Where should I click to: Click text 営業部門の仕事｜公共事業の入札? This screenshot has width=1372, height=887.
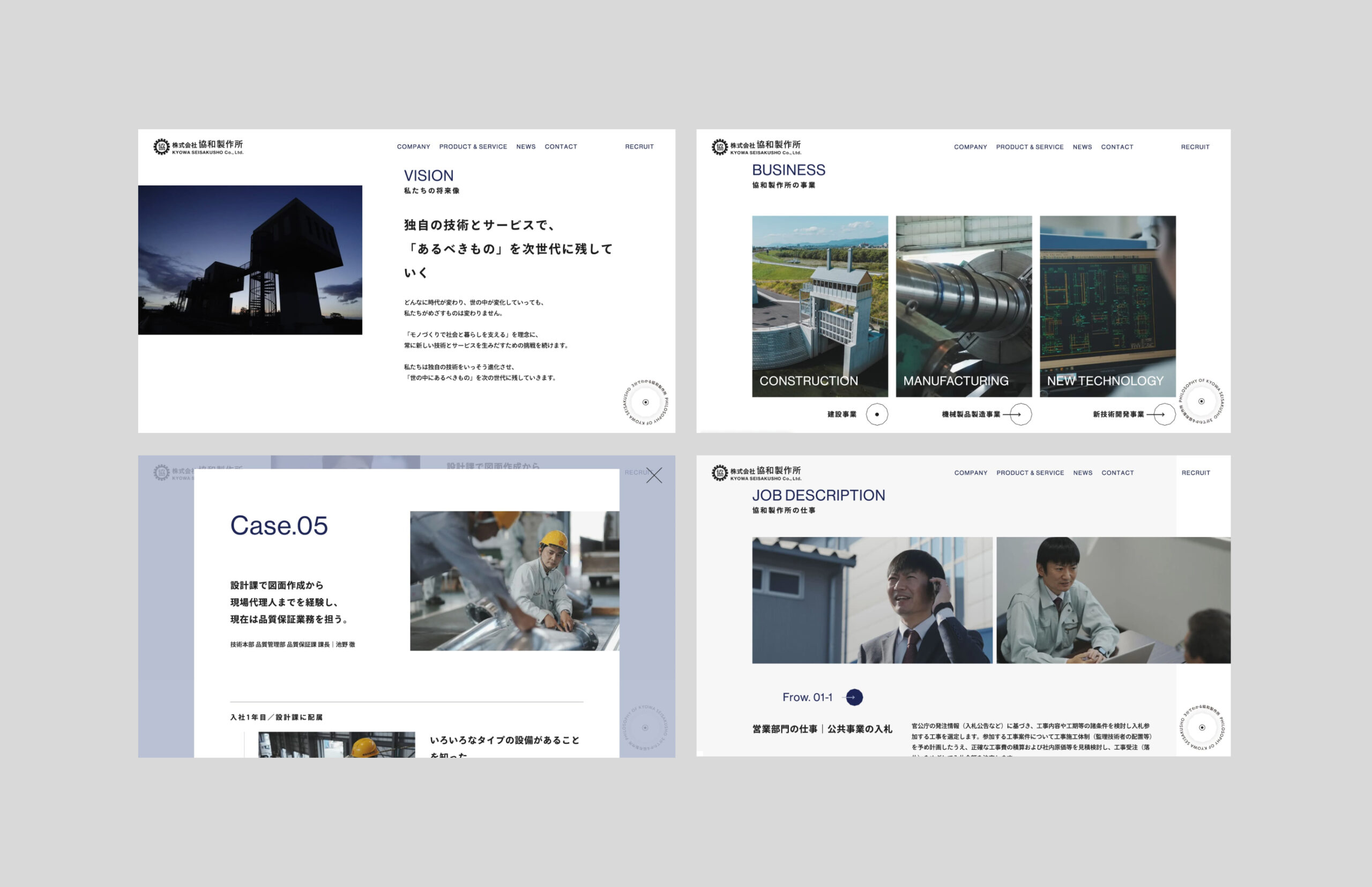pos(822,729)
